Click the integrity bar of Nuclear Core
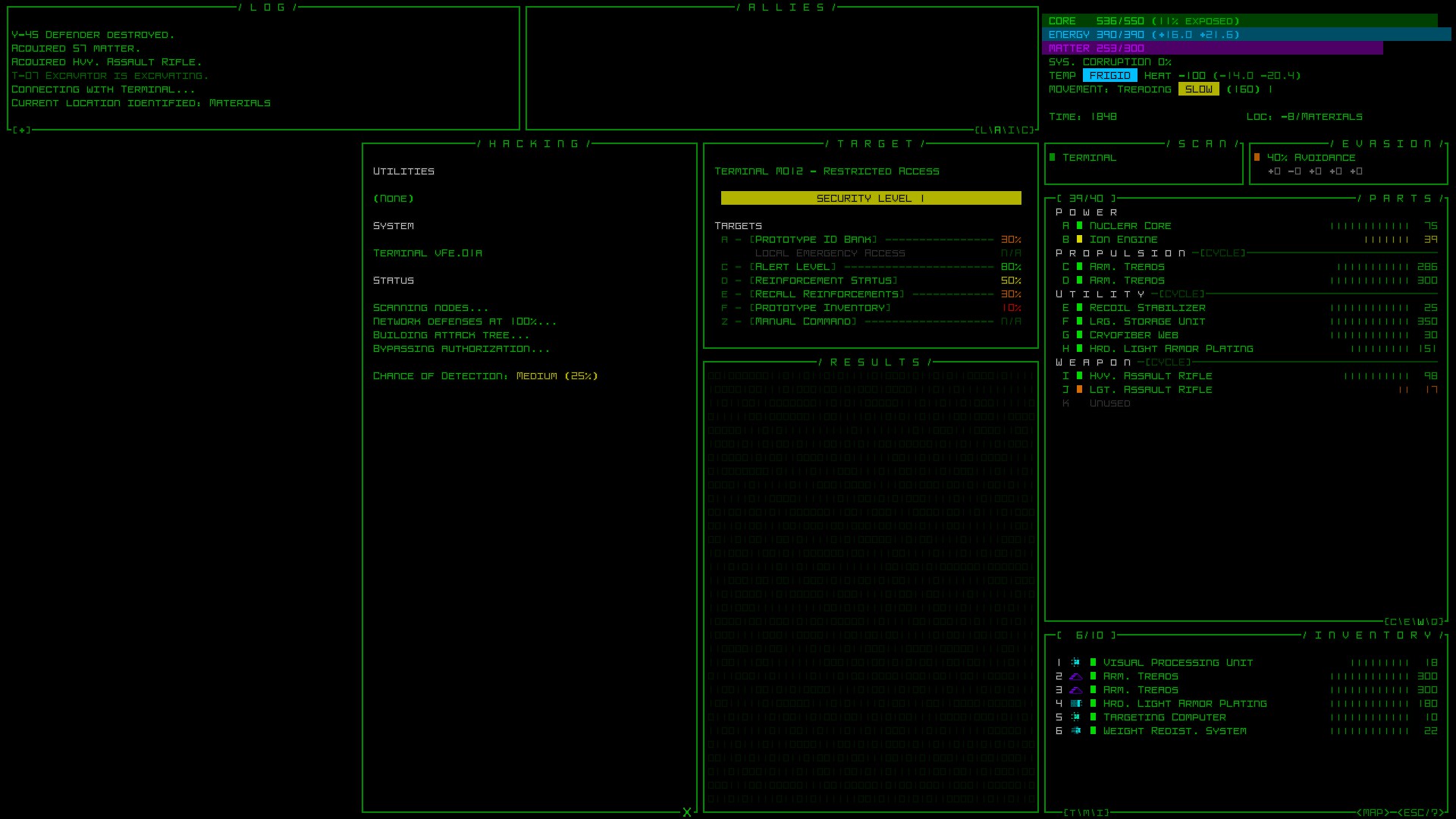Viewport: 1456px width, 819px height. click(1370, 226)
